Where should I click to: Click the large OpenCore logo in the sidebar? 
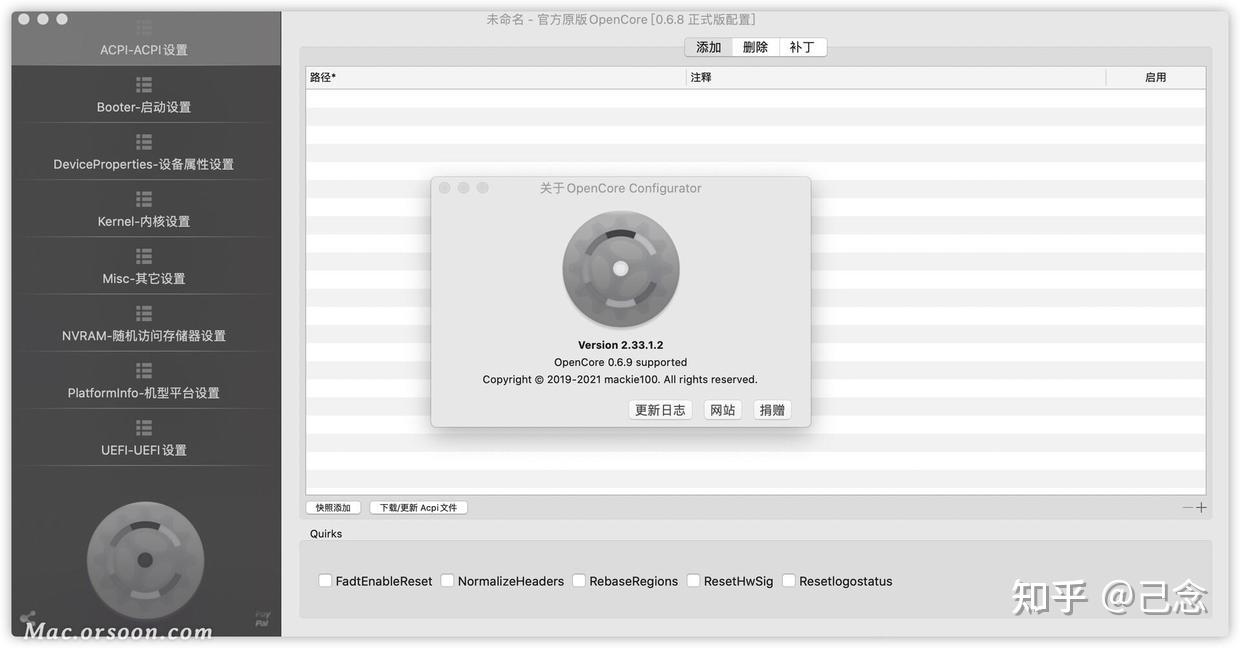point(145,560)
